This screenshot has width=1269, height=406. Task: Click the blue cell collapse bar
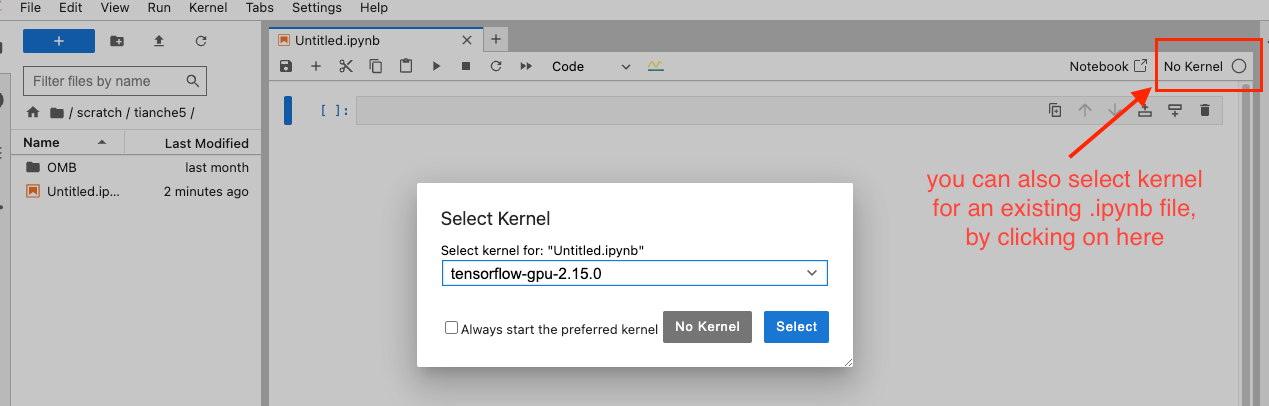pyautogui.click(x=288, y=111)
